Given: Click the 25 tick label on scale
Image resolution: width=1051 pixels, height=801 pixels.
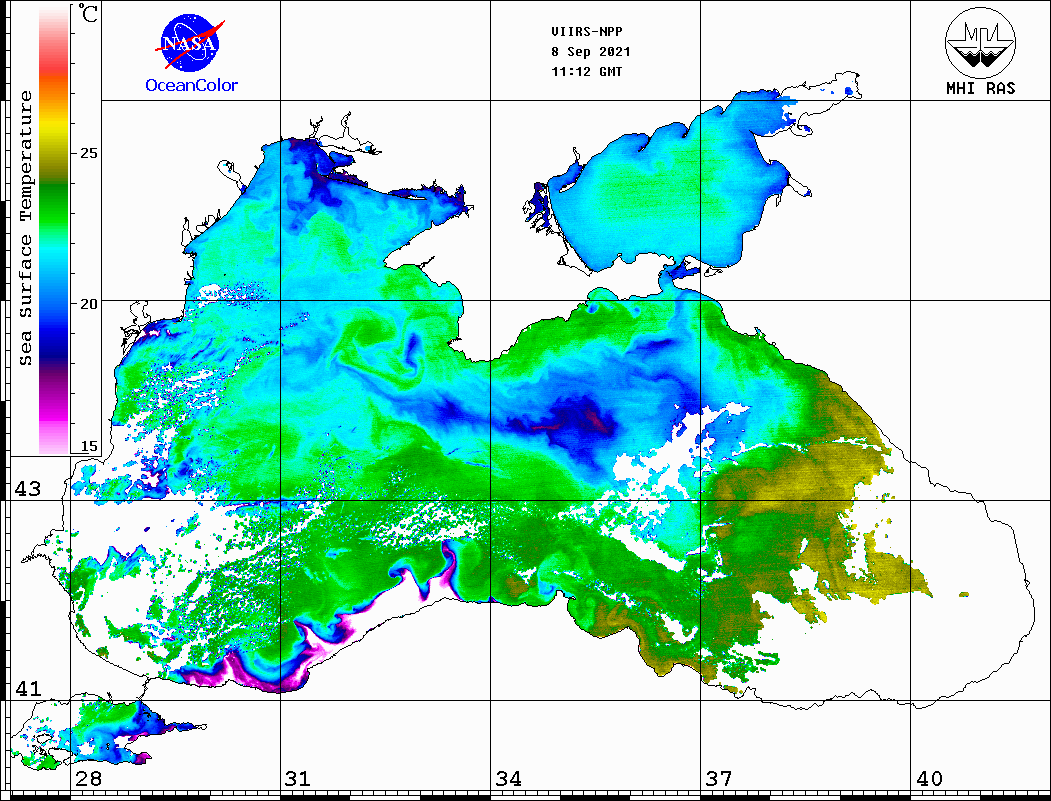Looking at the screenshot, I should coord(88,153).
